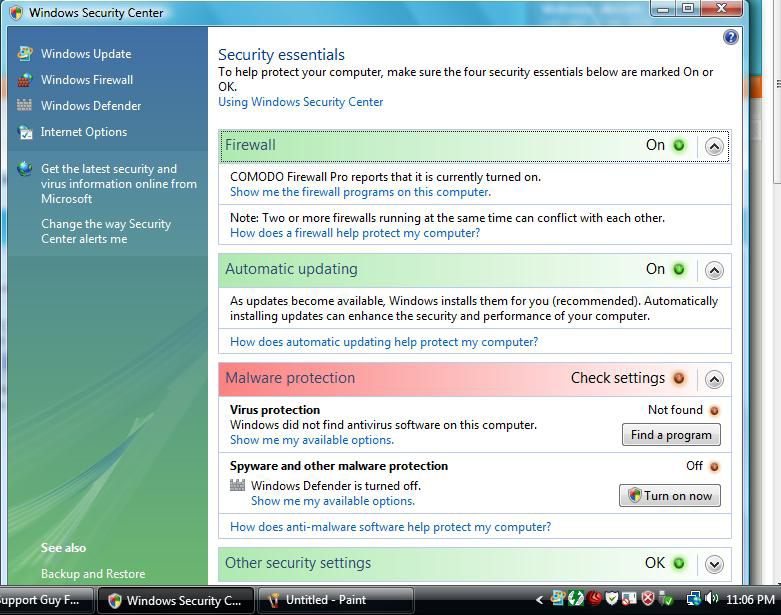
Task: Click the globe icon beside latest security info
Action: [x=24, y=169]
